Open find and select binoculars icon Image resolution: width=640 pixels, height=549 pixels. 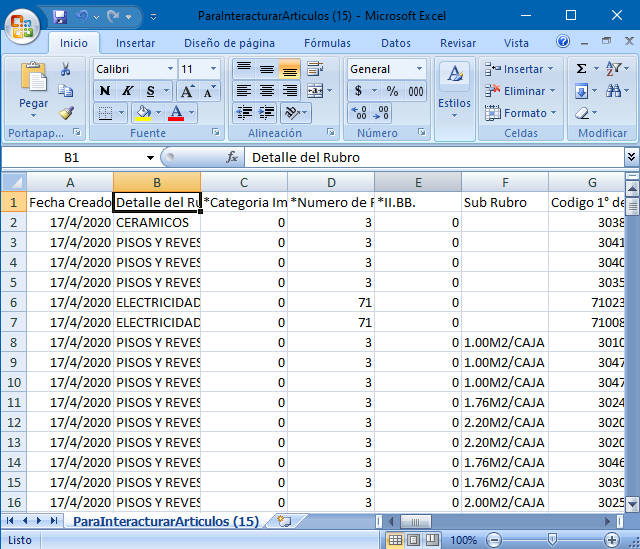[613, 91]
